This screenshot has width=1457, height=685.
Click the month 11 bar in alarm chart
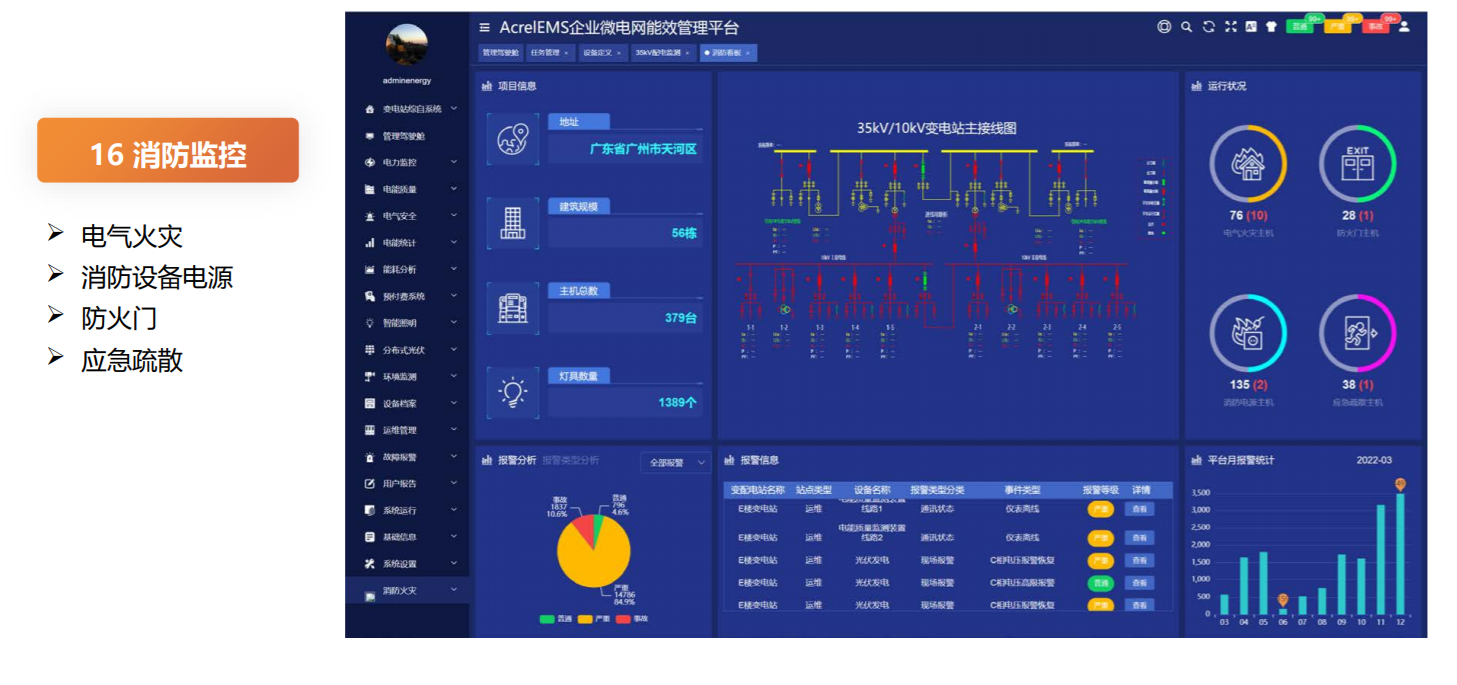point(1380,560)
